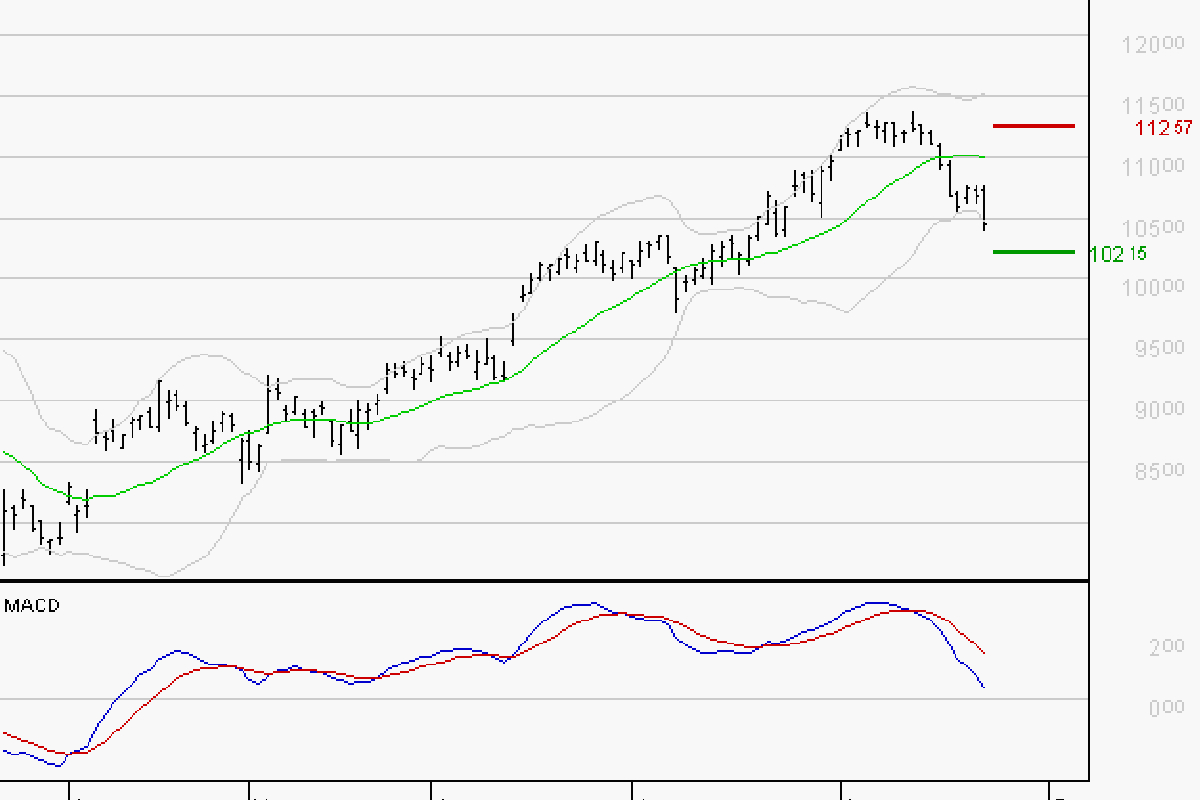Viewport: 1200px width, 800px height.
Task: Select the 10000 price axis label
Action: pos(1153,289)
